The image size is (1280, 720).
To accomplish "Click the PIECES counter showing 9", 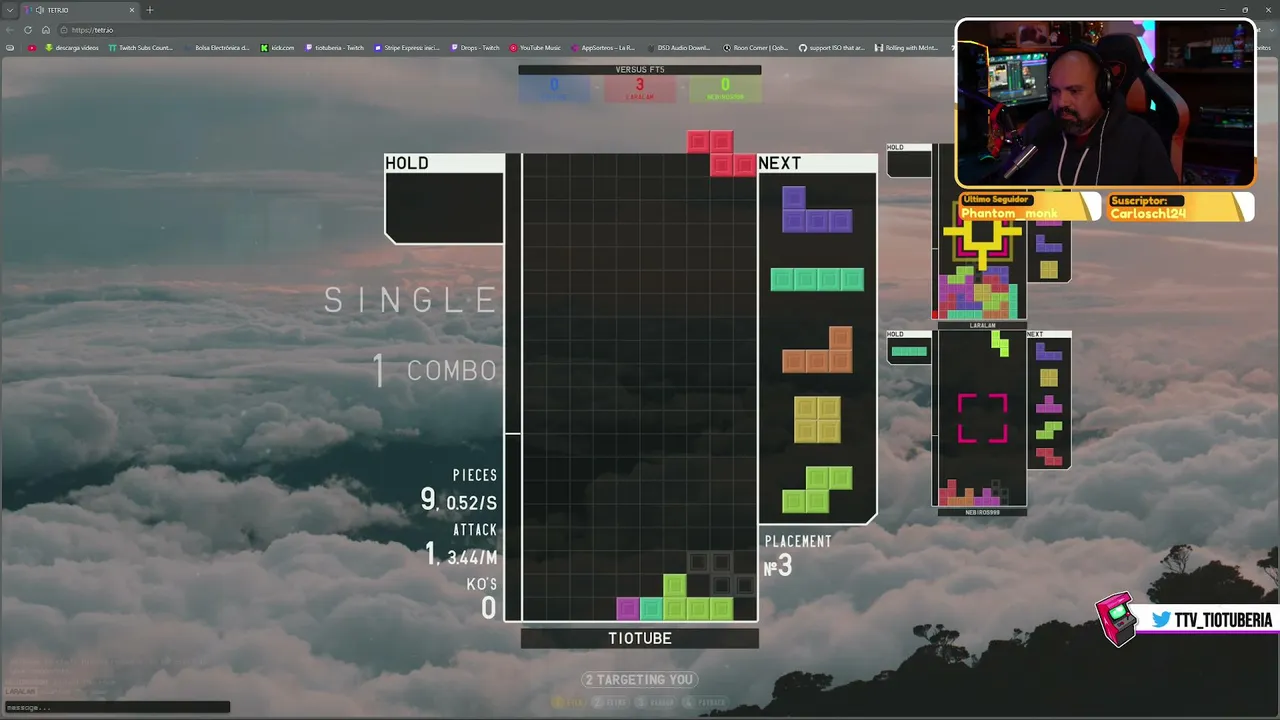I will point(428,500).
